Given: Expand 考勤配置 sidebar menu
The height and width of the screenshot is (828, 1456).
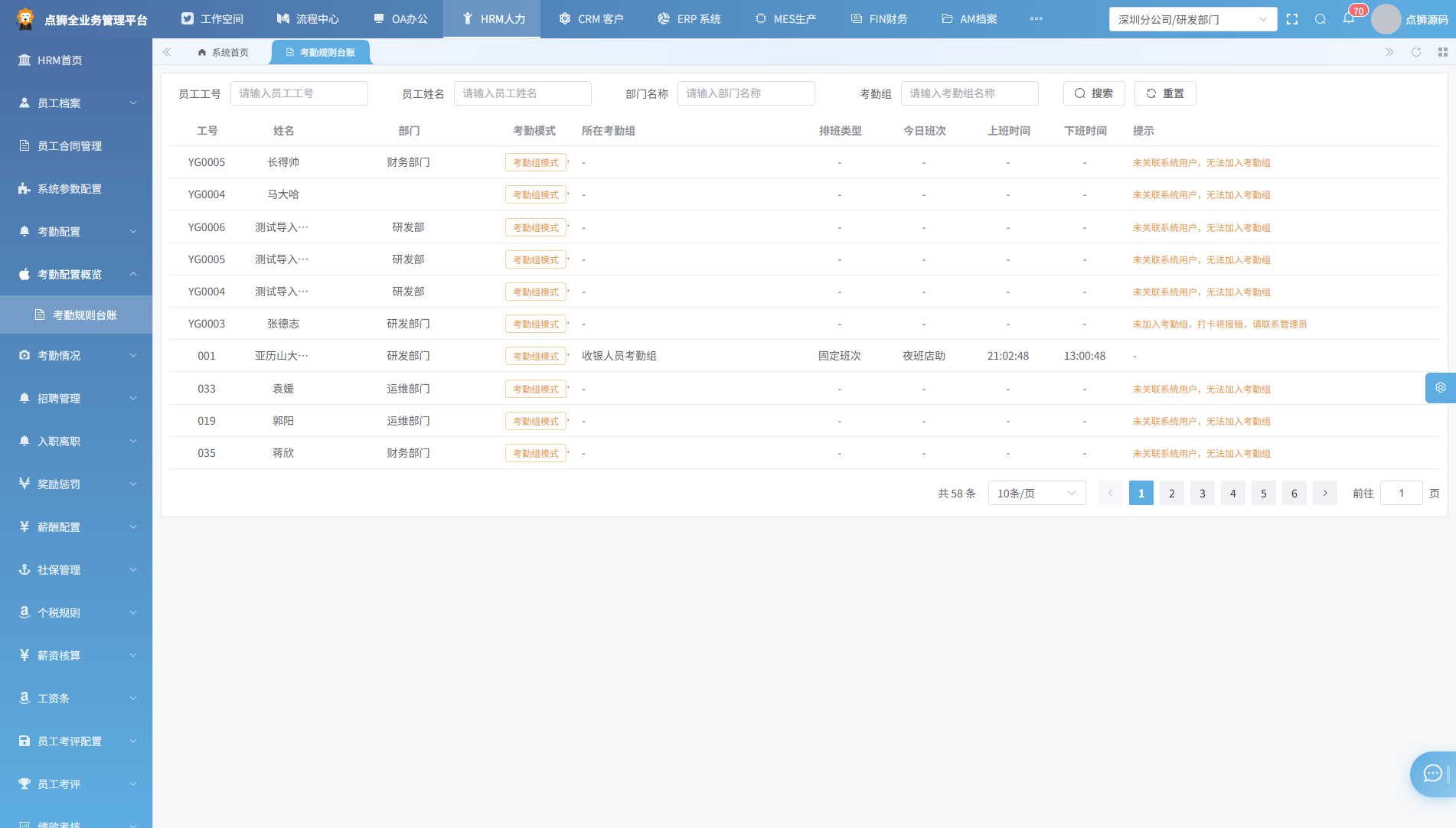Looking at the screenshot, I should 76,231.
